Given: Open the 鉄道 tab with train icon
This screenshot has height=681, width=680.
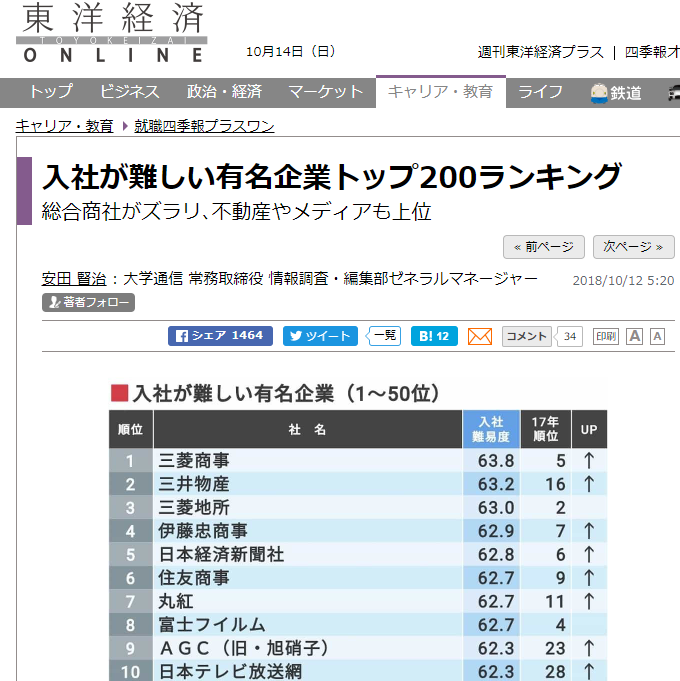Looking at the screenshot, I should [616, 93].
